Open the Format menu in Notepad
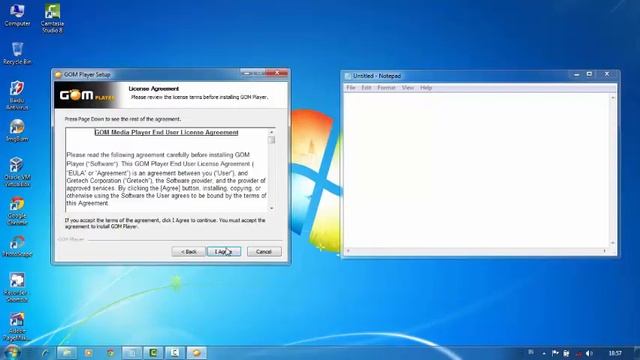This screenshot has width=640, height=360. point(386,88)
